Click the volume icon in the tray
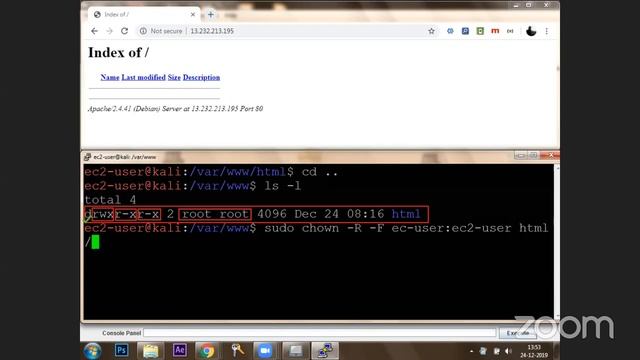 [x=508, y=351]
